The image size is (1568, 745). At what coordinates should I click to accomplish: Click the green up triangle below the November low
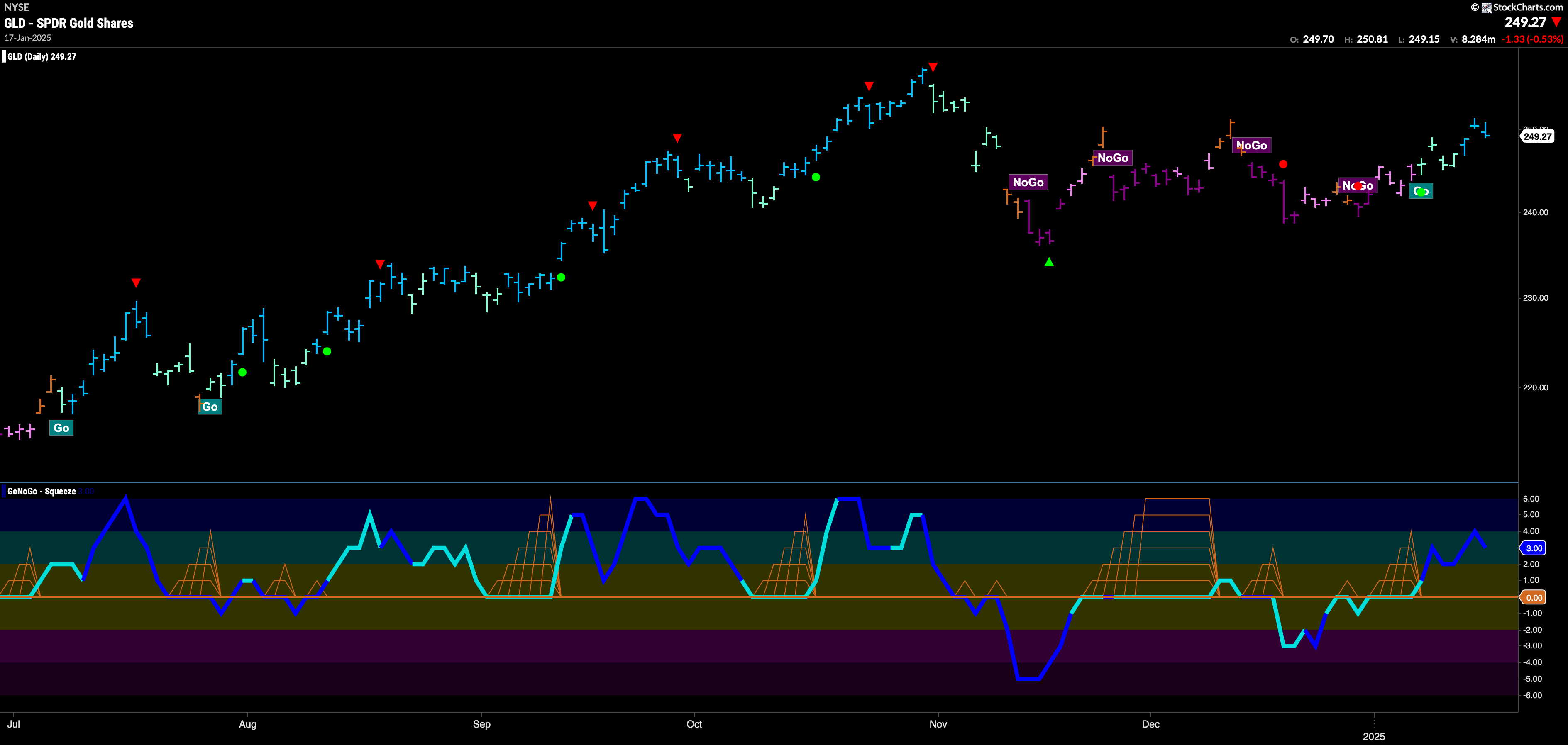tap(1049, 262)
